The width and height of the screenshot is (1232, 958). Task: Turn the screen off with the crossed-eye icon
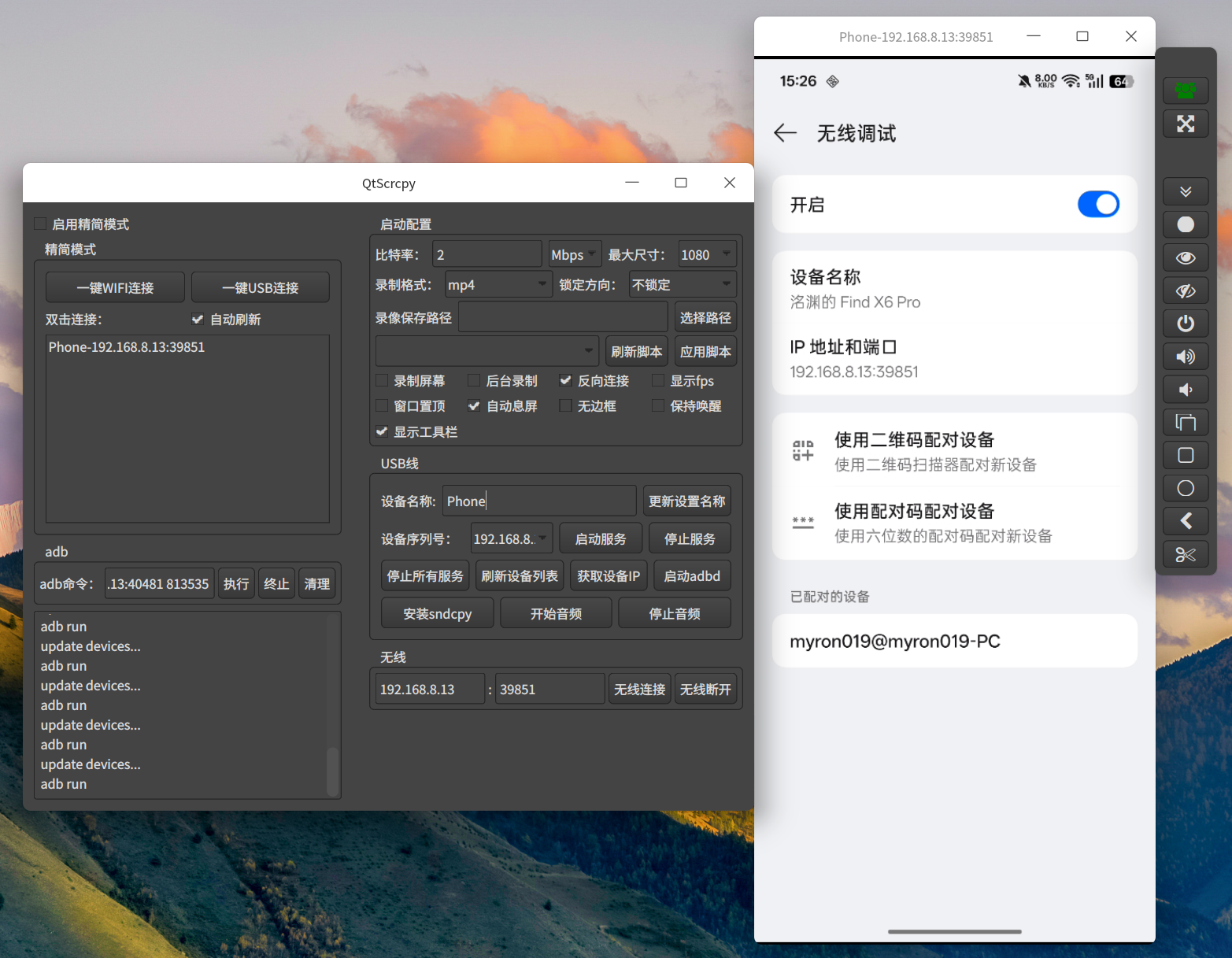(x=1186, y=290)
